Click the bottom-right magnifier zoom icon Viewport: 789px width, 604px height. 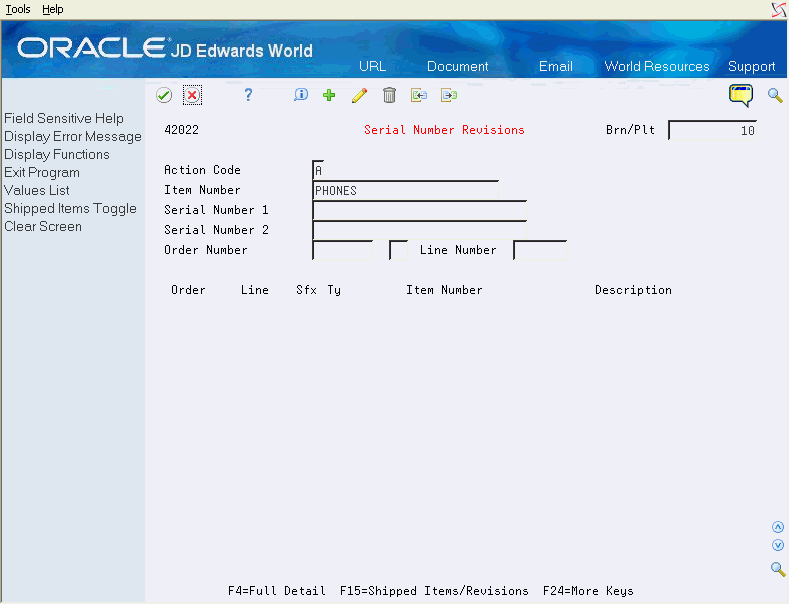[778, 569]
